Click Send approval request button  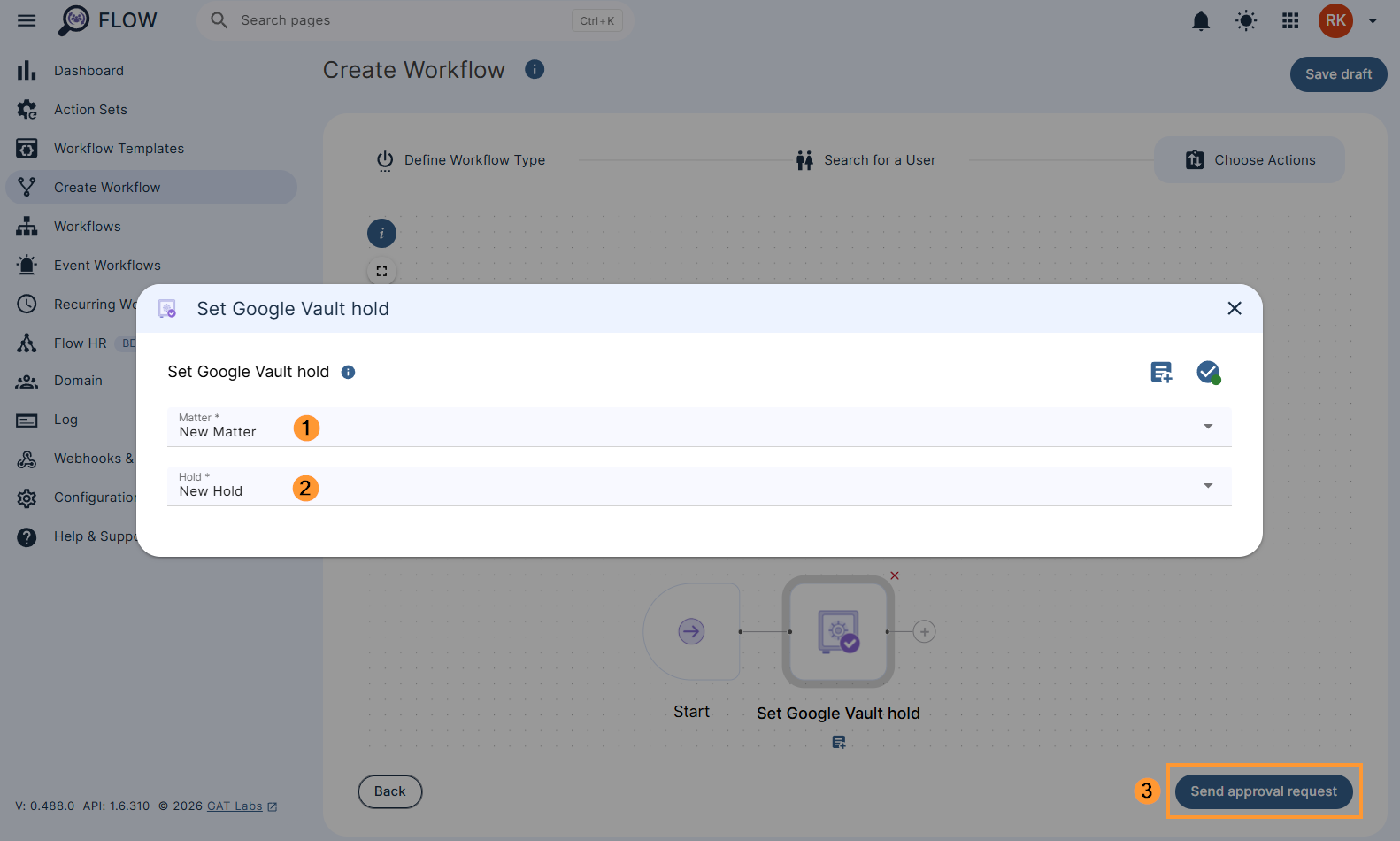pyautogui.click(x=1264, y=791)
